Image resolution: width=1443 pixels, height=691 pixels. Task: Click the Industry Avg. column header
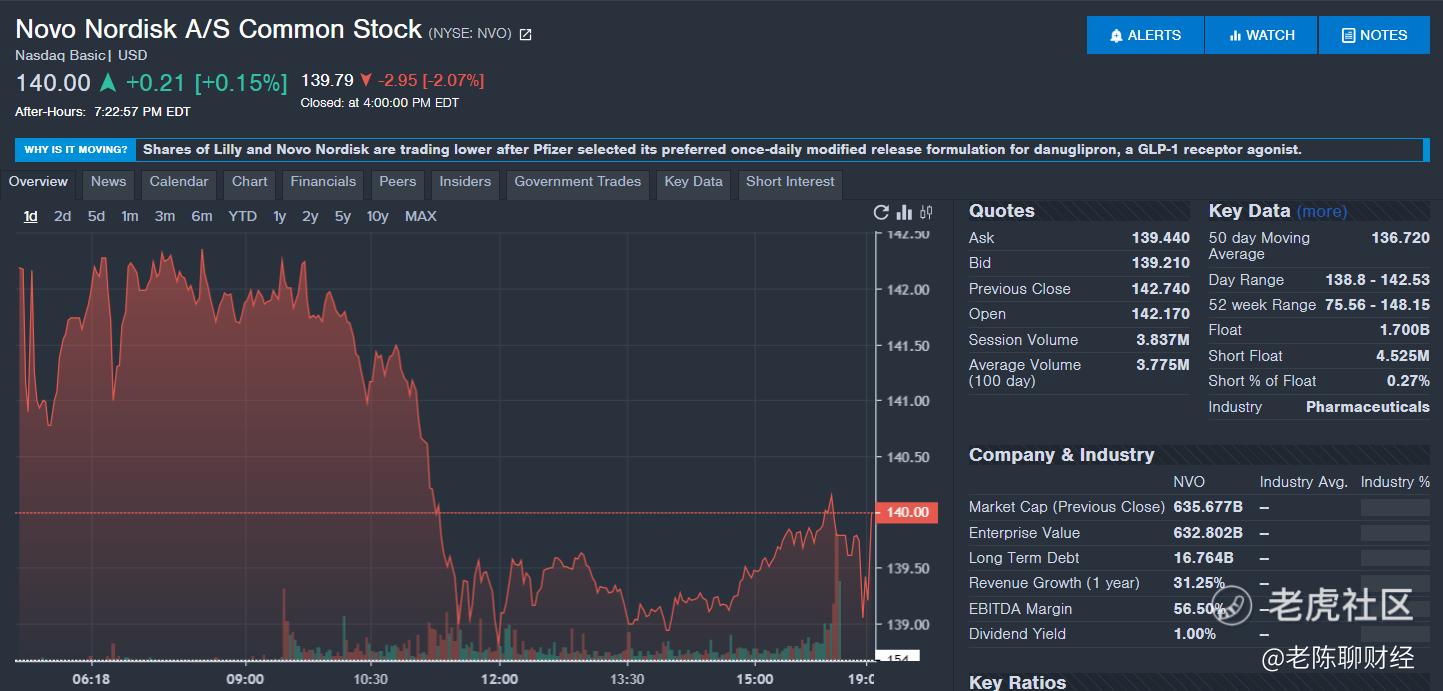tap(1304, 482)
